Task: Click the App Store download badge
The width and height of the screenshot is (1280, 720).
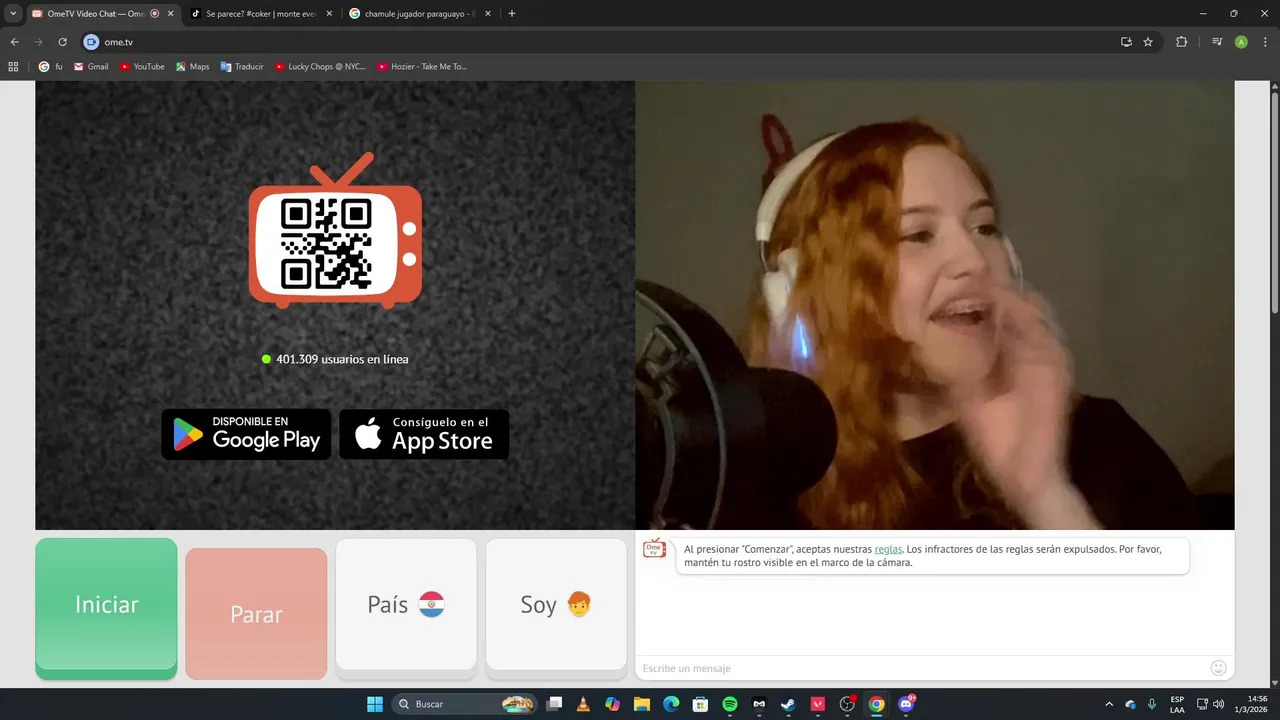Action: coord(424,434)
